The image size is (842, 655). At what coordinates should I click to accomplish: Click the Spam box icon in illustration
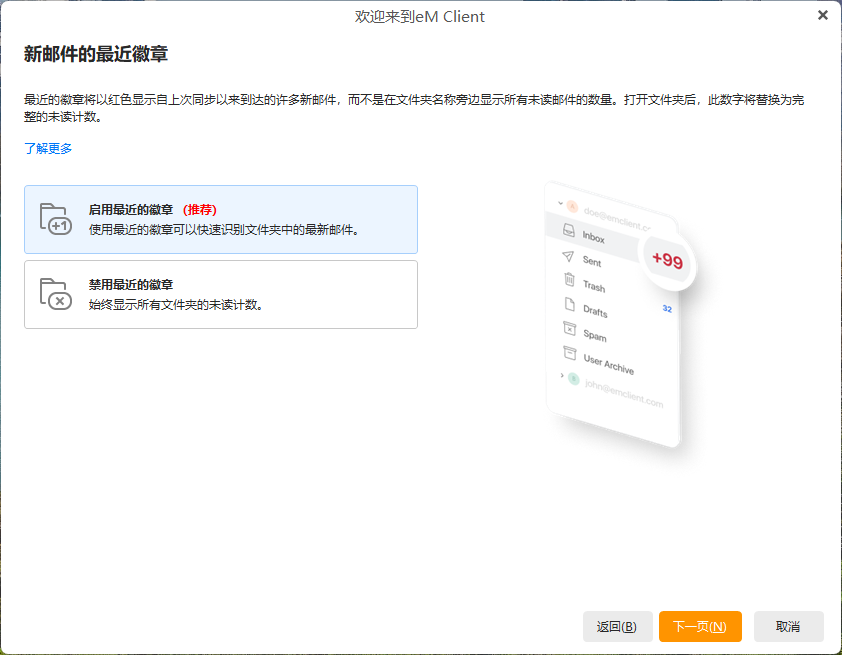tap(569, 328)
